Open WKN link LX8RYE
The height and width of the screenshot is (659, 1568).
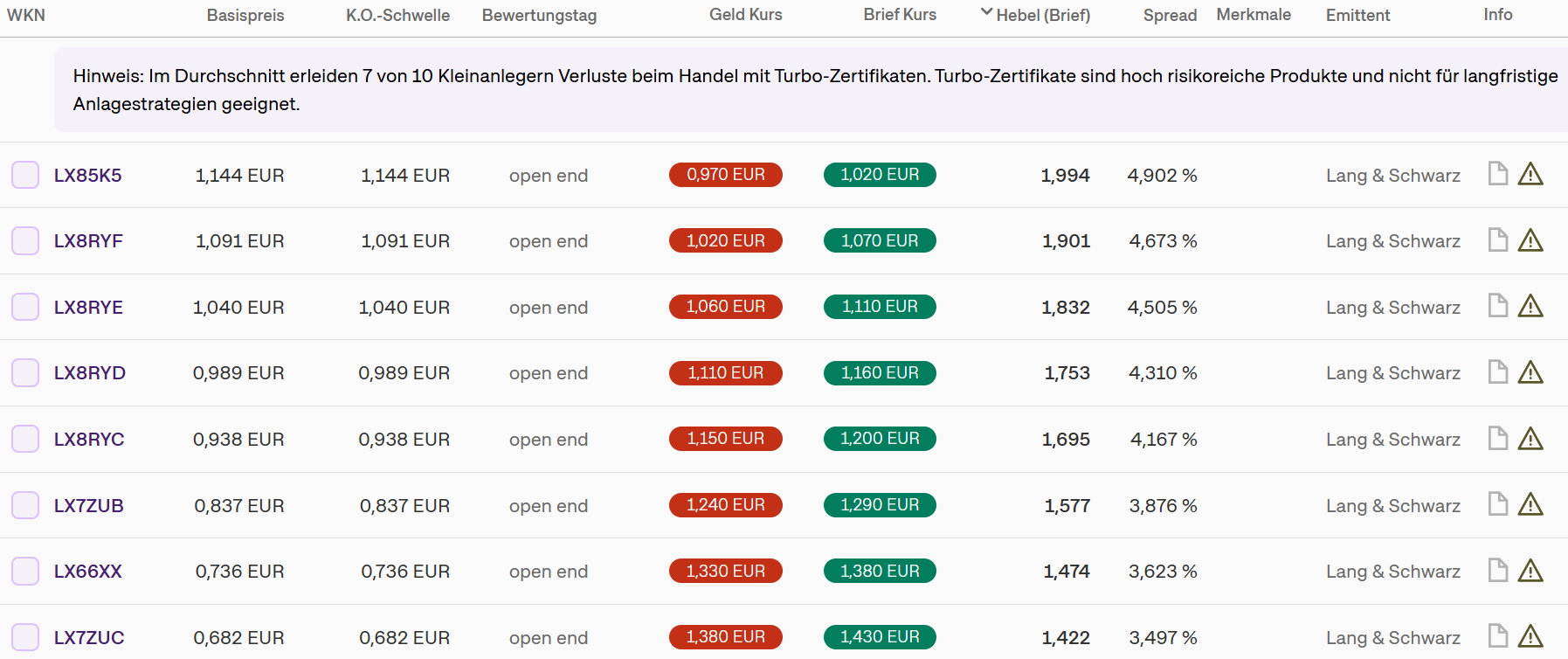(88, 308)
